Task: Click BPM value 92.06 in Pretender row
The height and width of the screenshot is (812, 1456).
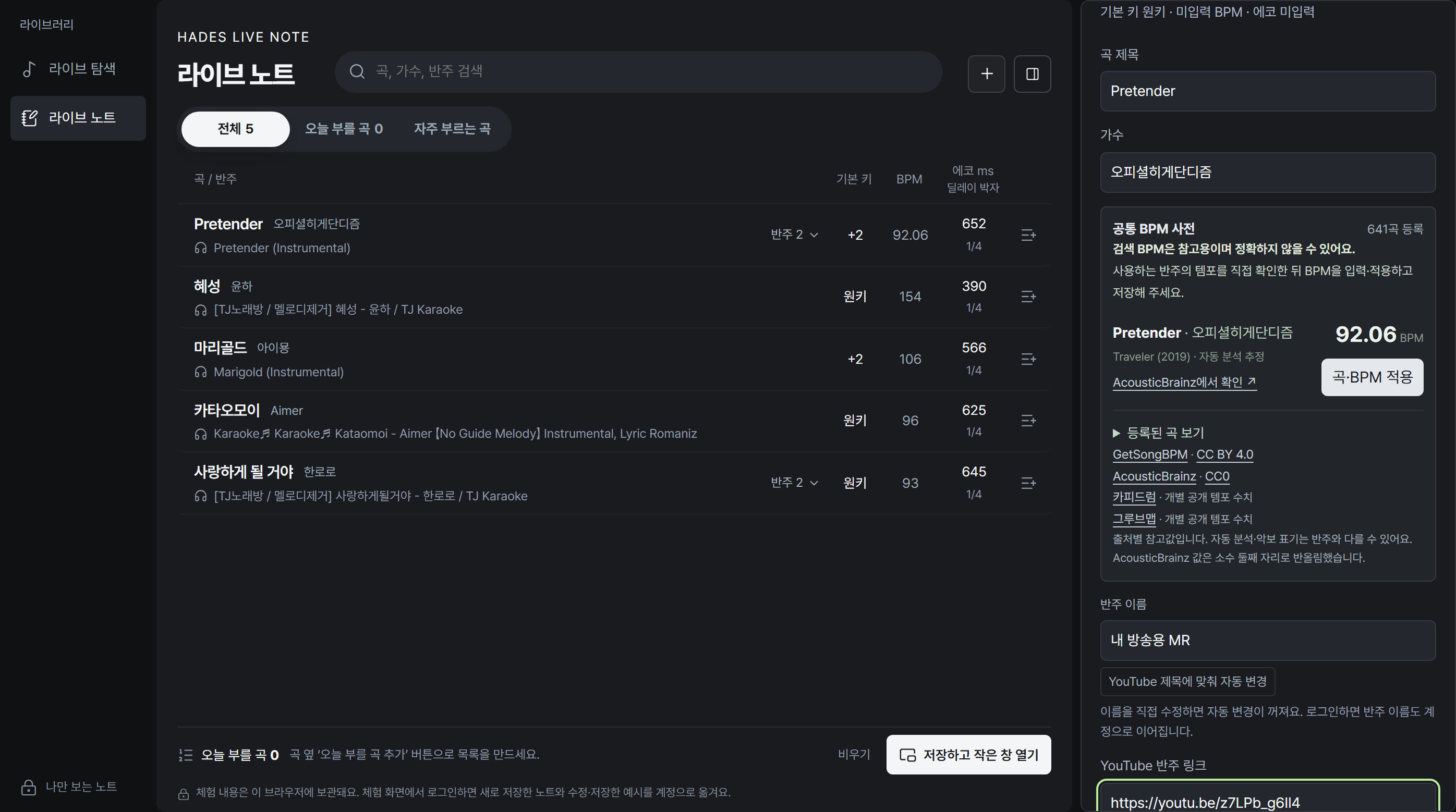Action: pos(910,235)
